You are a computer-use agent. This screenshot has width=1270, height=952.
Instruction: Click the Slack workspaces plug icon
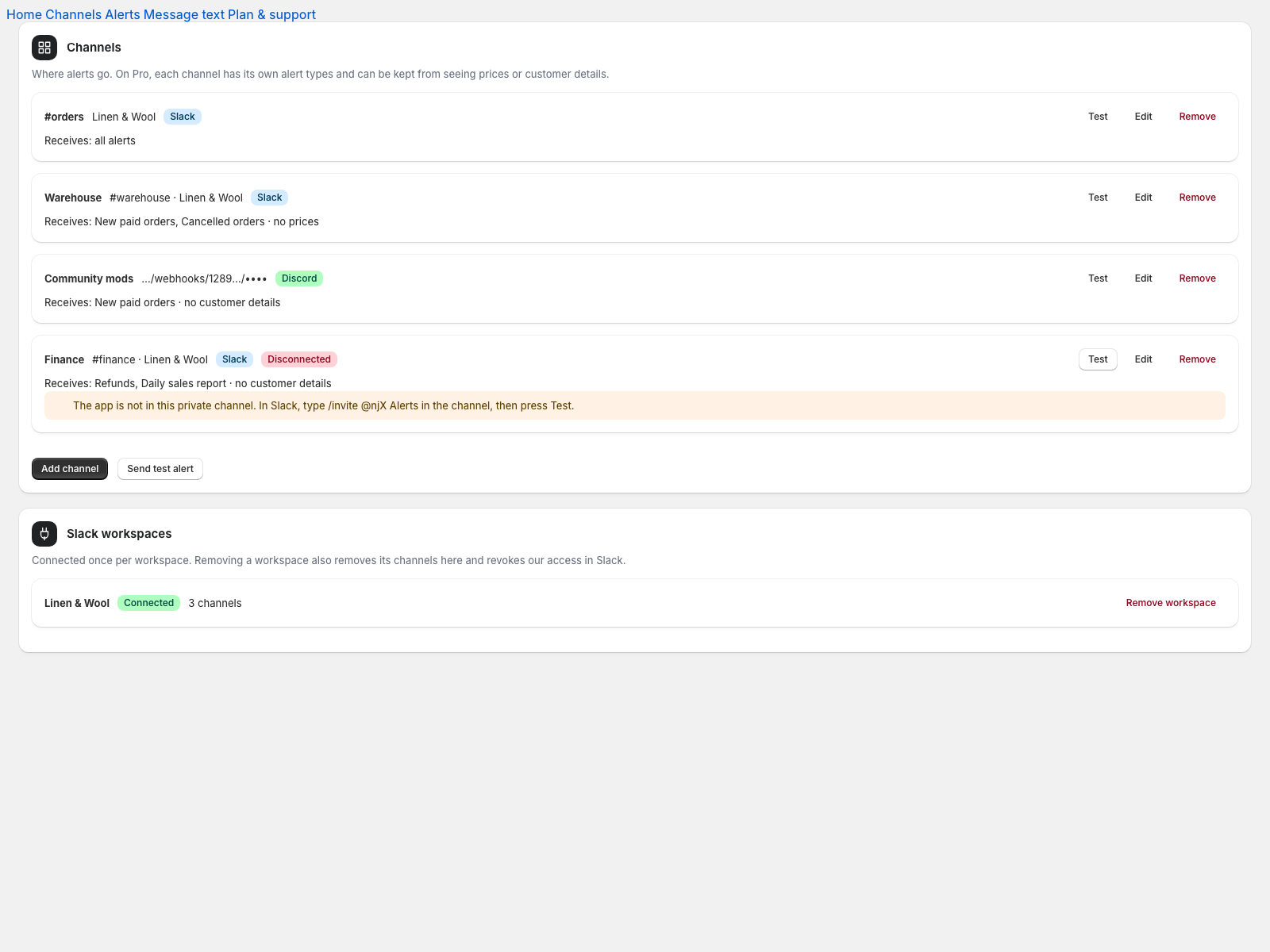tap(44, 534)
